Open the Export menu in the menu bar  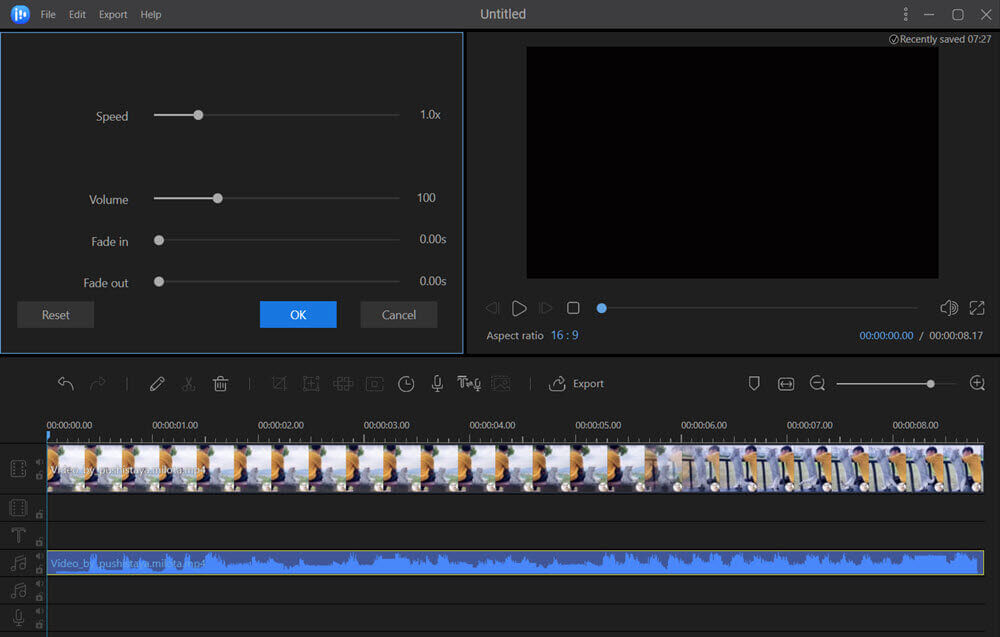click(x=113, y=15)
